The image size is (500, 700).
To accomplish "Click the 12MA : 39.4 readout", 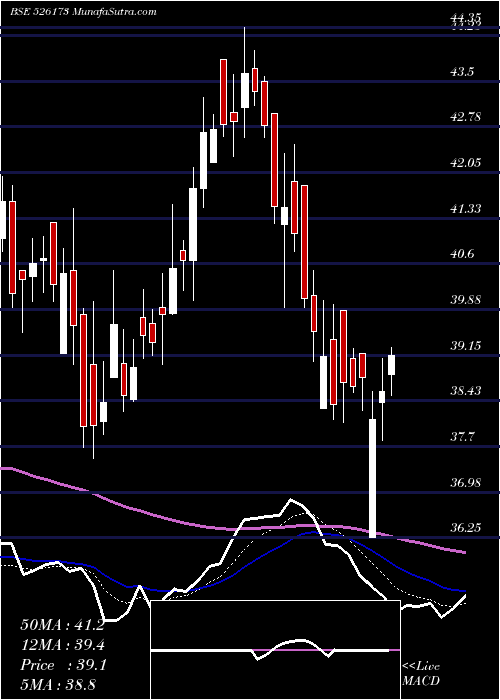I will [x=62, y=645].
